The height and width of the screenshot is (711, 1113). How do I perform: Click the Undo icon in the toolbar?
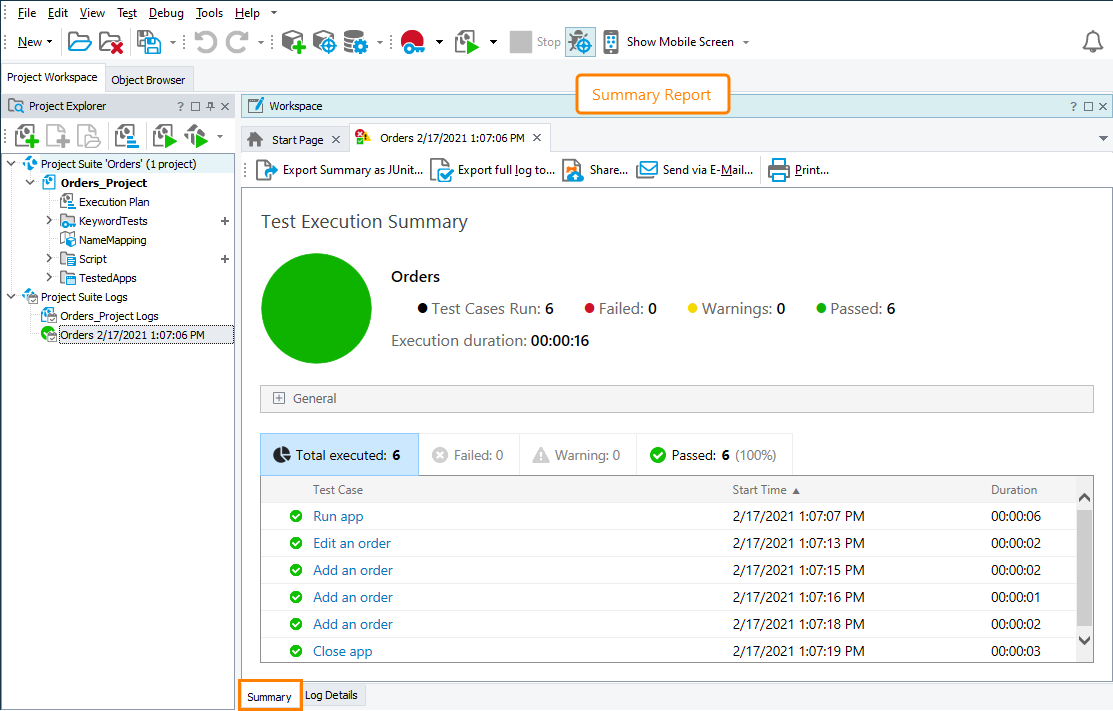[206, 41]
